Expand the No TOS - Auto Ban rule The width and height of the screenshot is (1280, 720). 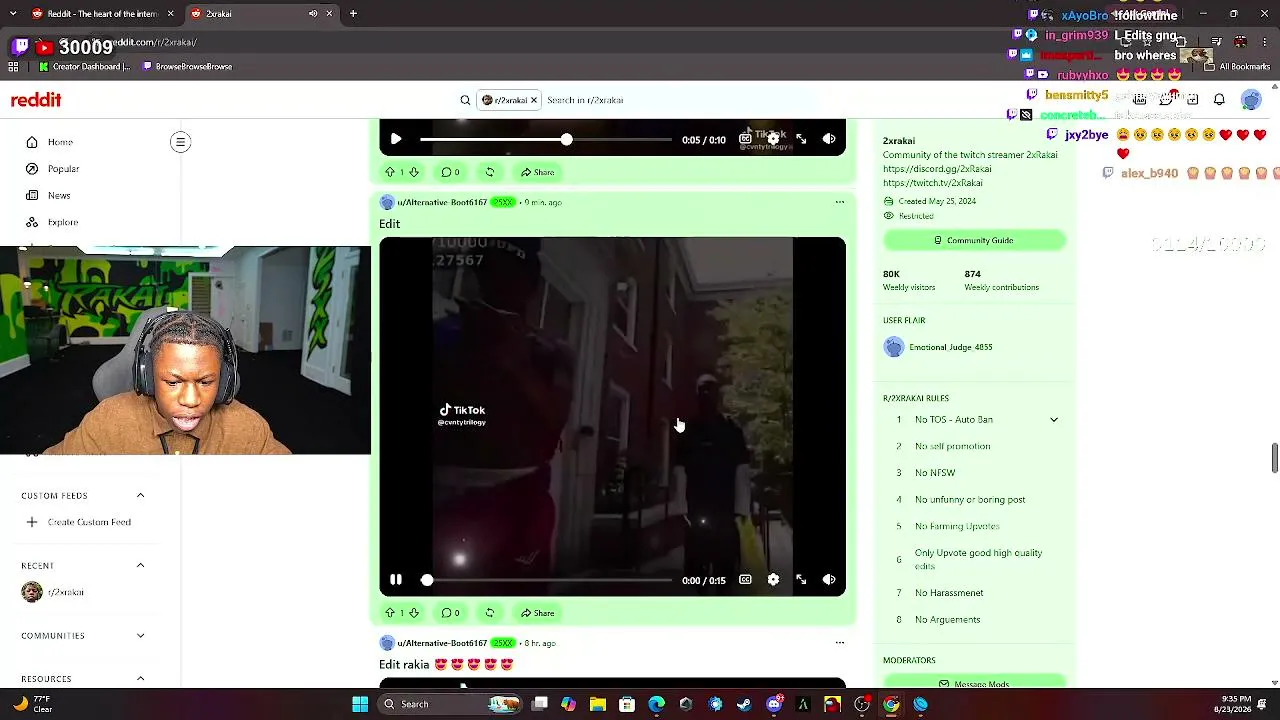1054,420
